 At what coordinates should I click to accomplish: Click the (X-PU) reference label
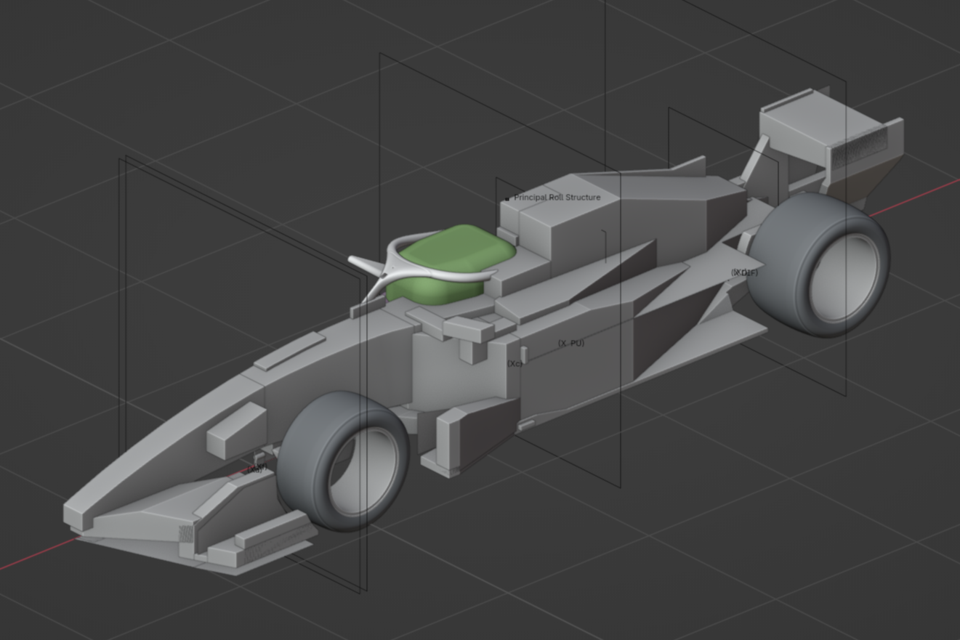[x=571, y=343]
